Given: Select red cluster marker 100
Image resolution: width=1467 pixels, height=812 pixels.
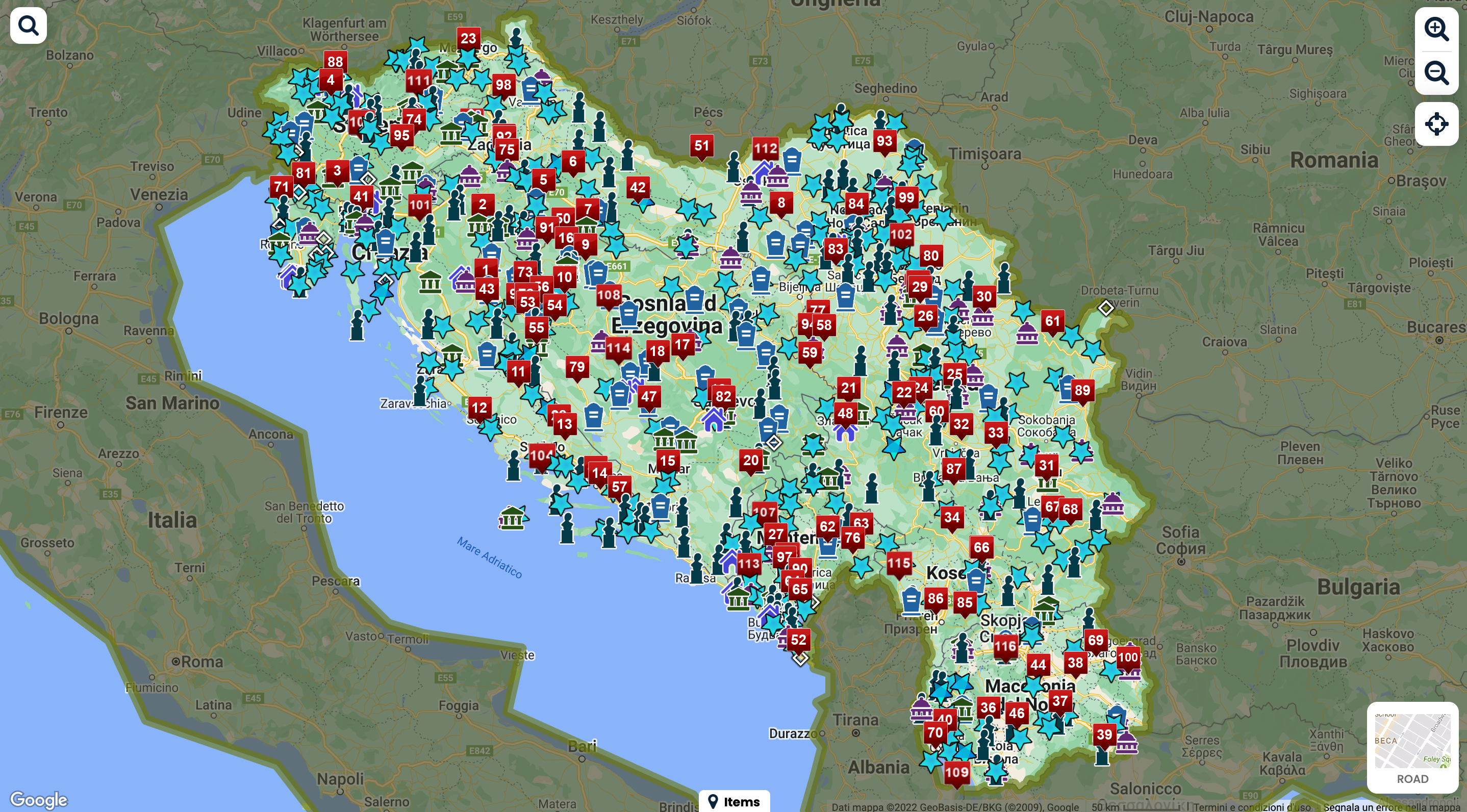Looking at the screenshot, I should (x=1128, y=658).
